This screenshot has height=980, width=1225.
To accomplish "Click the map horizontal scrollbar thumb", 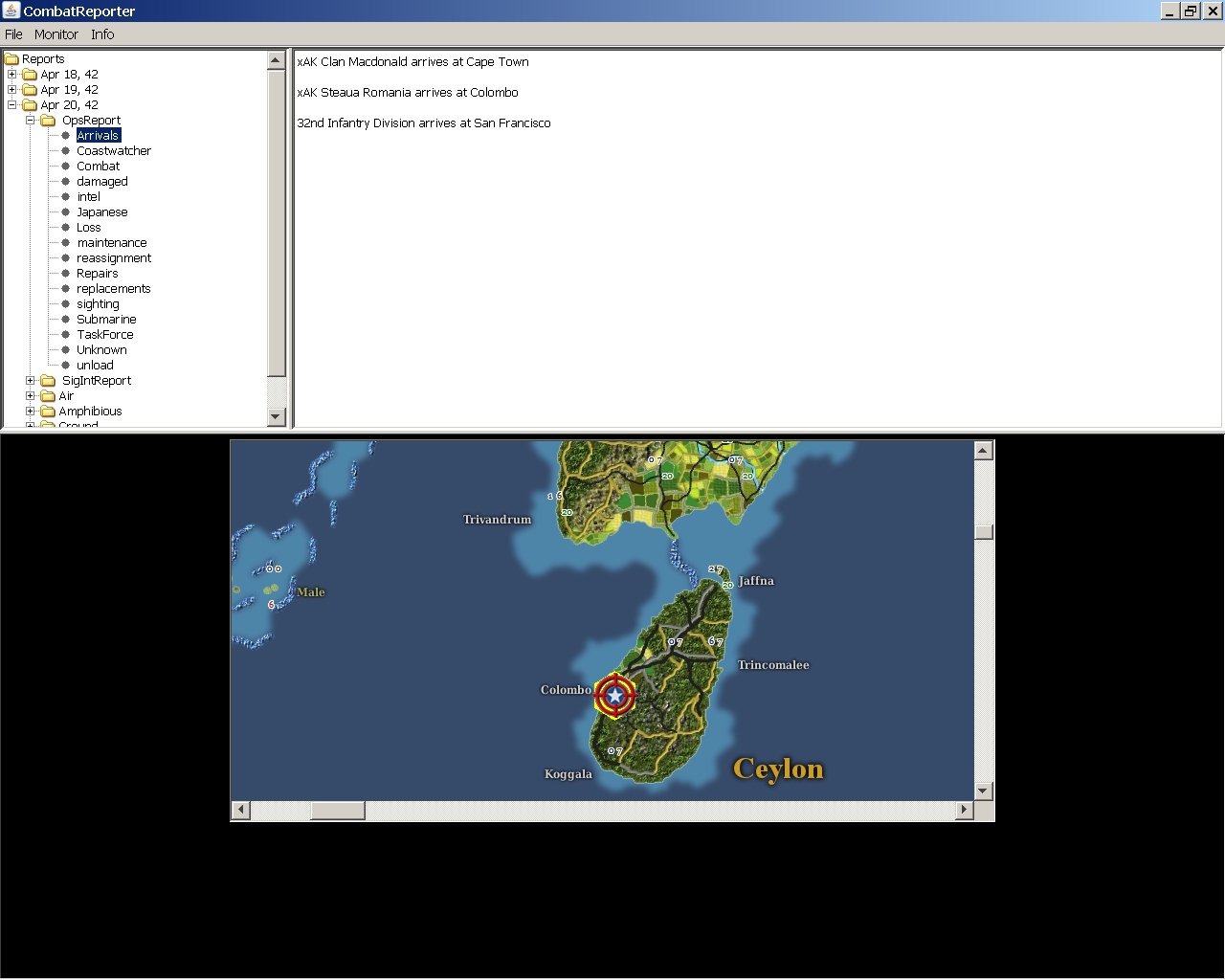I will (x=338, y=810).
